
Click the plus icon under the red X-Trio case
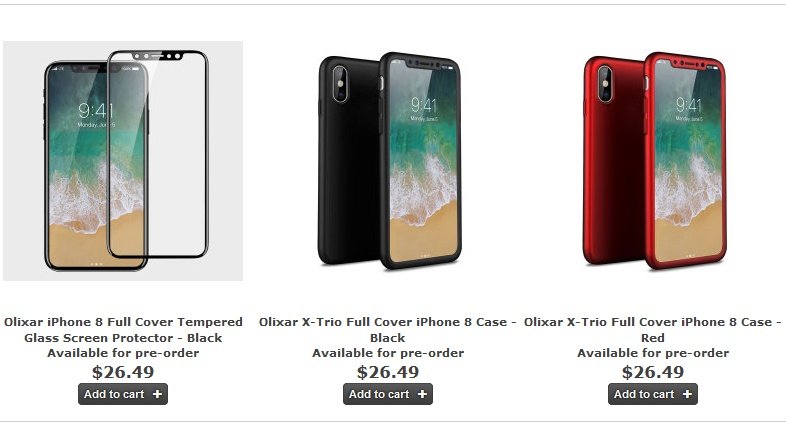(x=687, y=394)
